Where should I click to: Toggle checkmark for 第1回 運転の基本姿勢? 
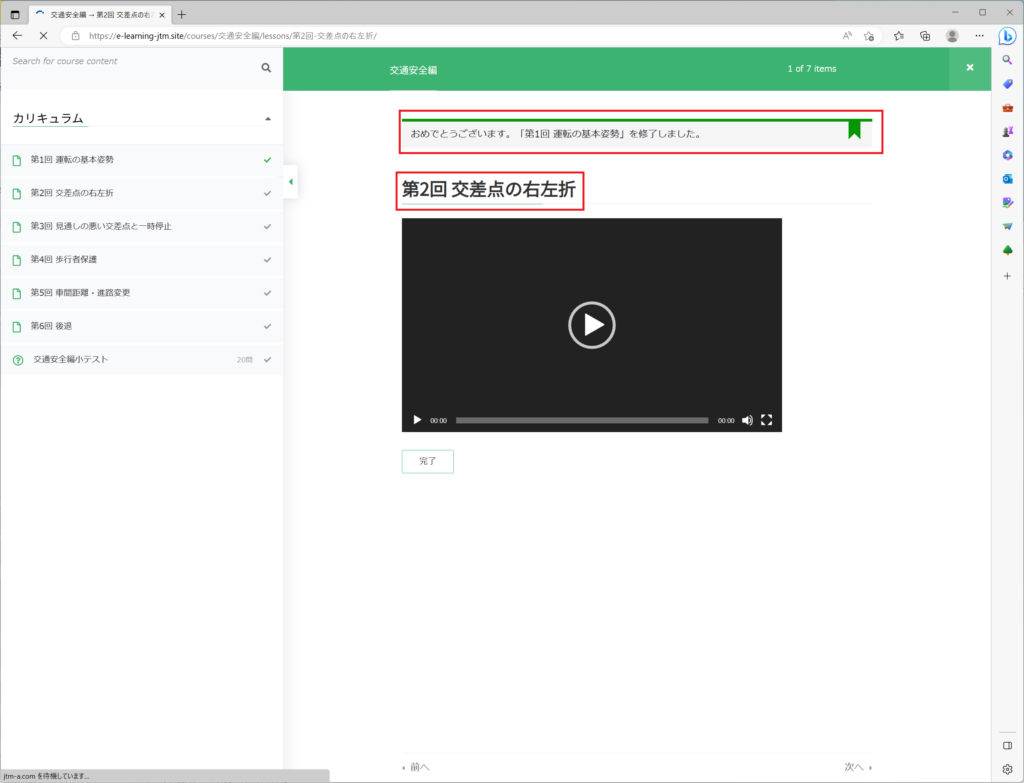(267, 160)
